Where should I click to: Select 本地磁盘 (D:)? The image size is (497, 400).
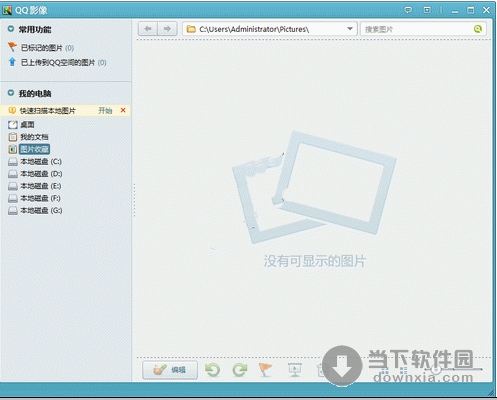click(41, 174)
